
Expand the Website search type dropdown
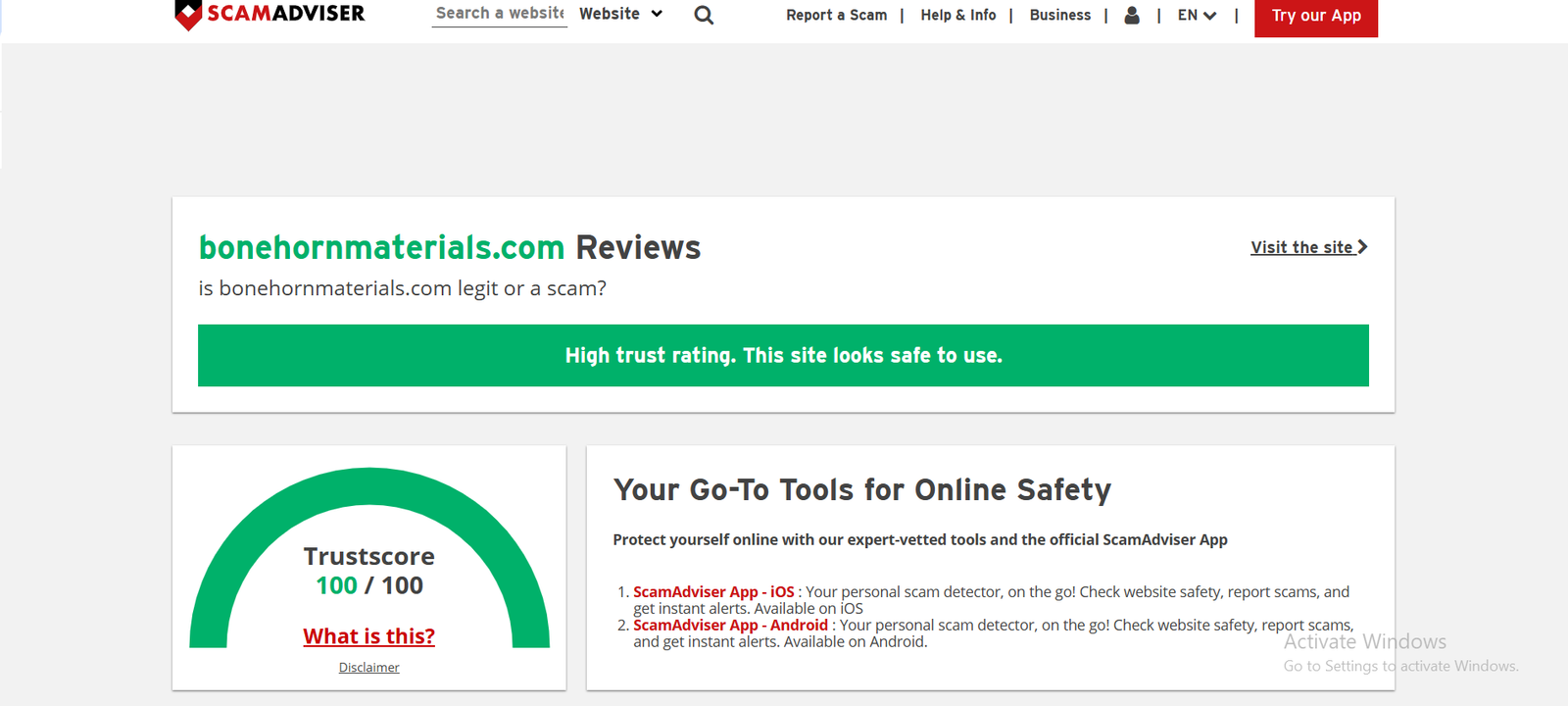pyautogui.click(x=621, y=14)
